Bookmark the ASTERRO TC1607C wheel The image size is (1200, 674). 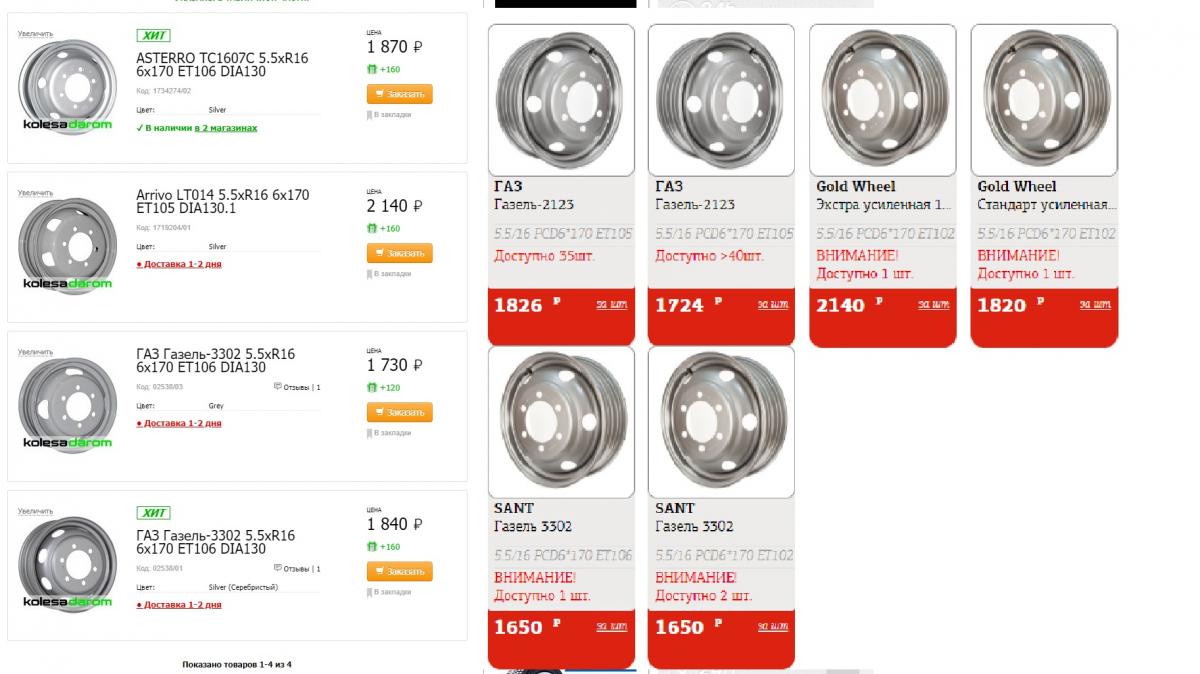click(x=391, y=115)
